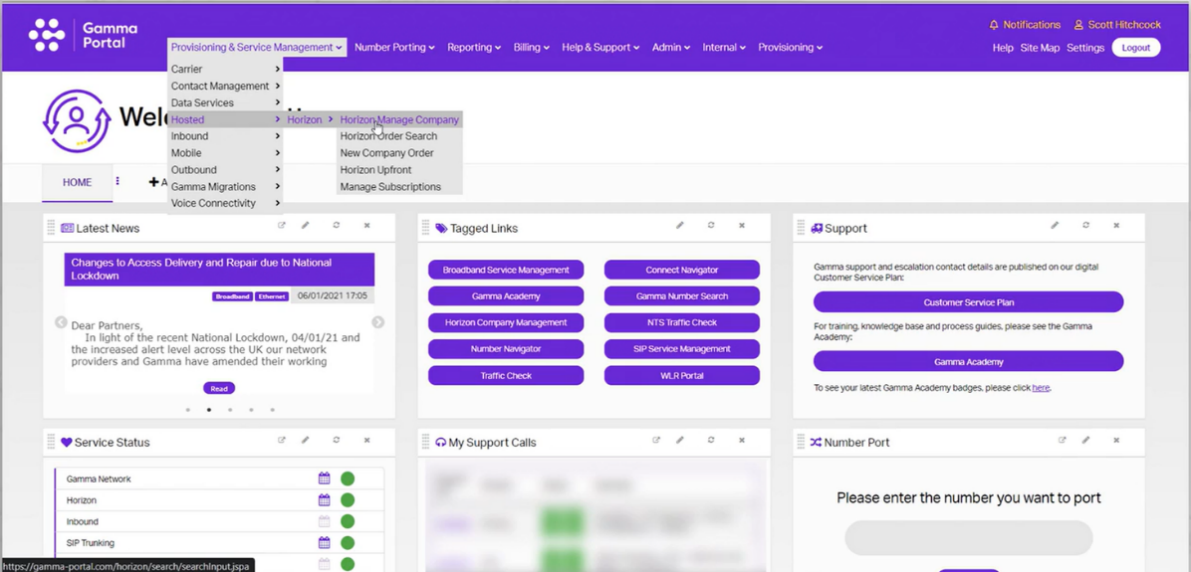Edit the Support widget with pencil icon
The width and height of the screenshot is (1191, 572).
tap(1055, 226)
